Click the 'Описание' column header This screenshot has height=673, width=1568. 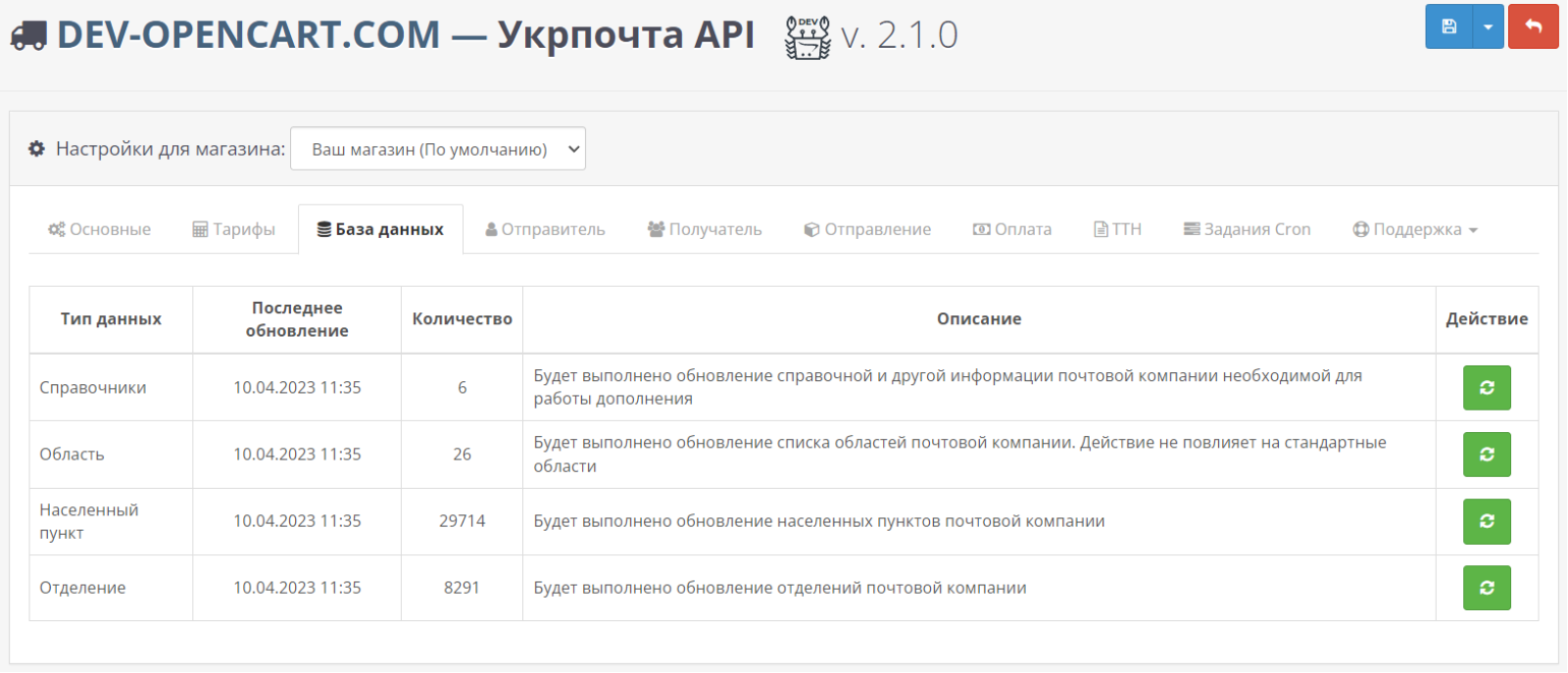tap(979, 319)
